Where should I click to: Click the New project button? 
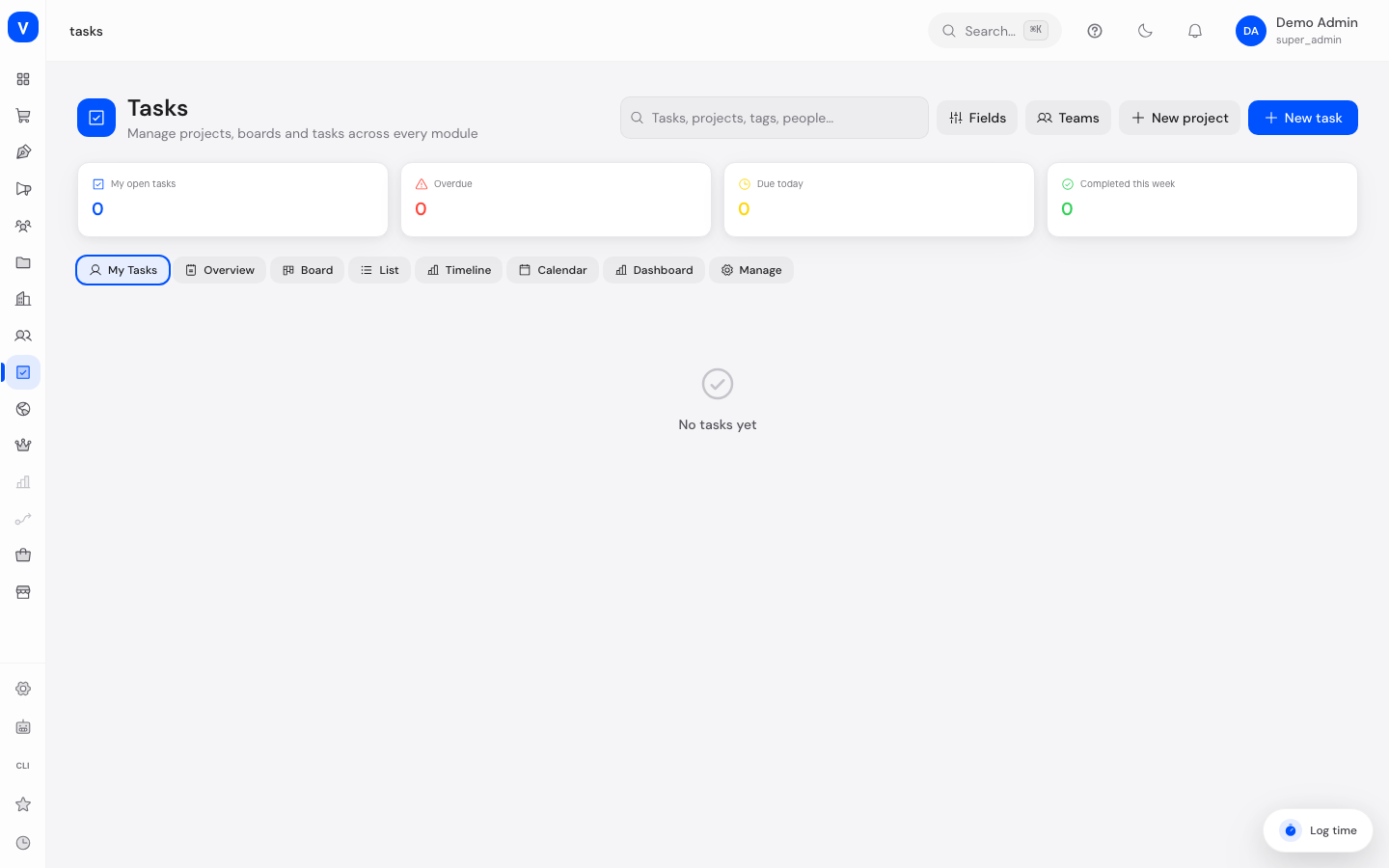coord(1180,118)
